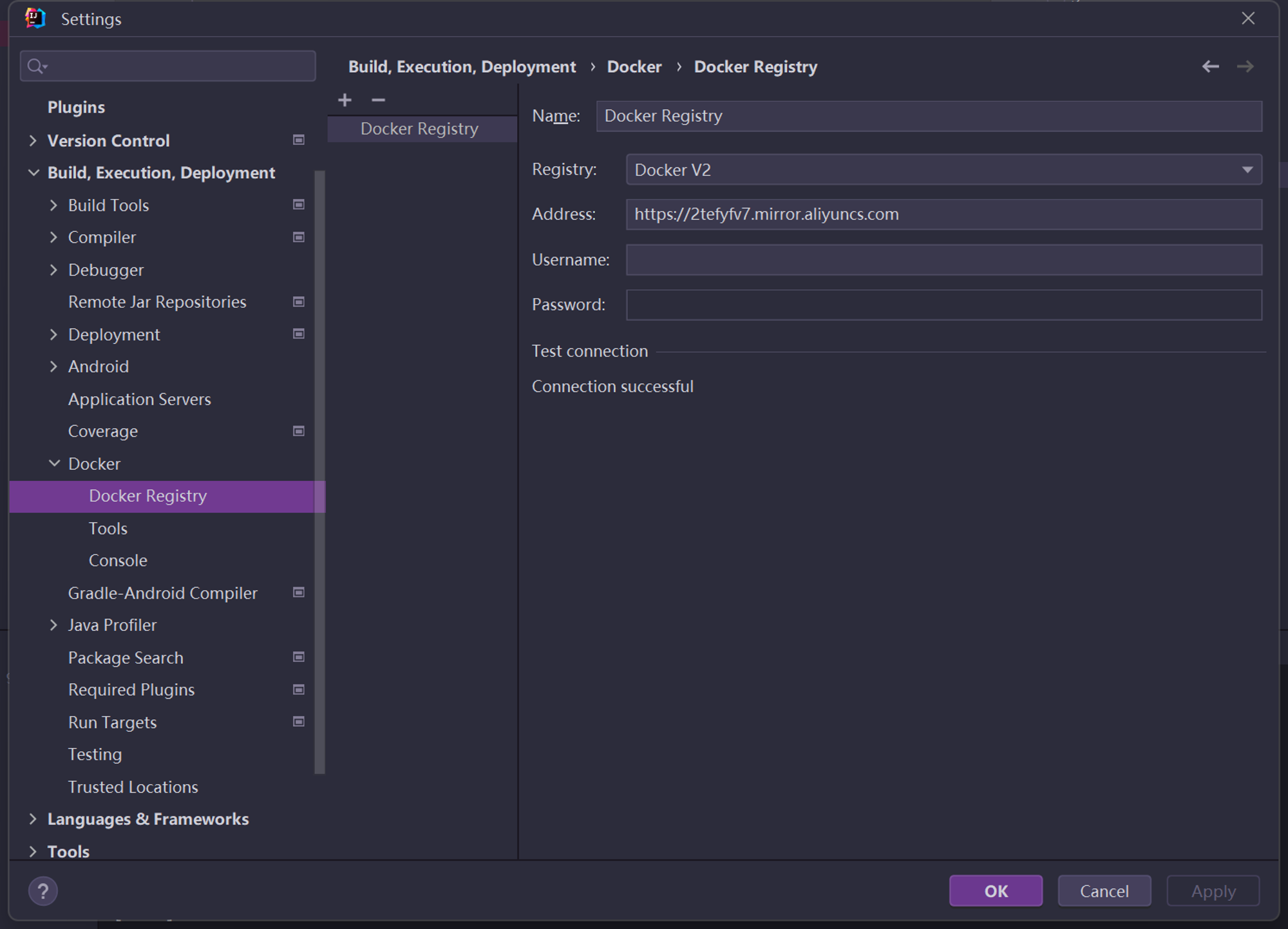Expand the Version Control section
This screenshot has height=929, width=1288.
click(x=33, y=140)
